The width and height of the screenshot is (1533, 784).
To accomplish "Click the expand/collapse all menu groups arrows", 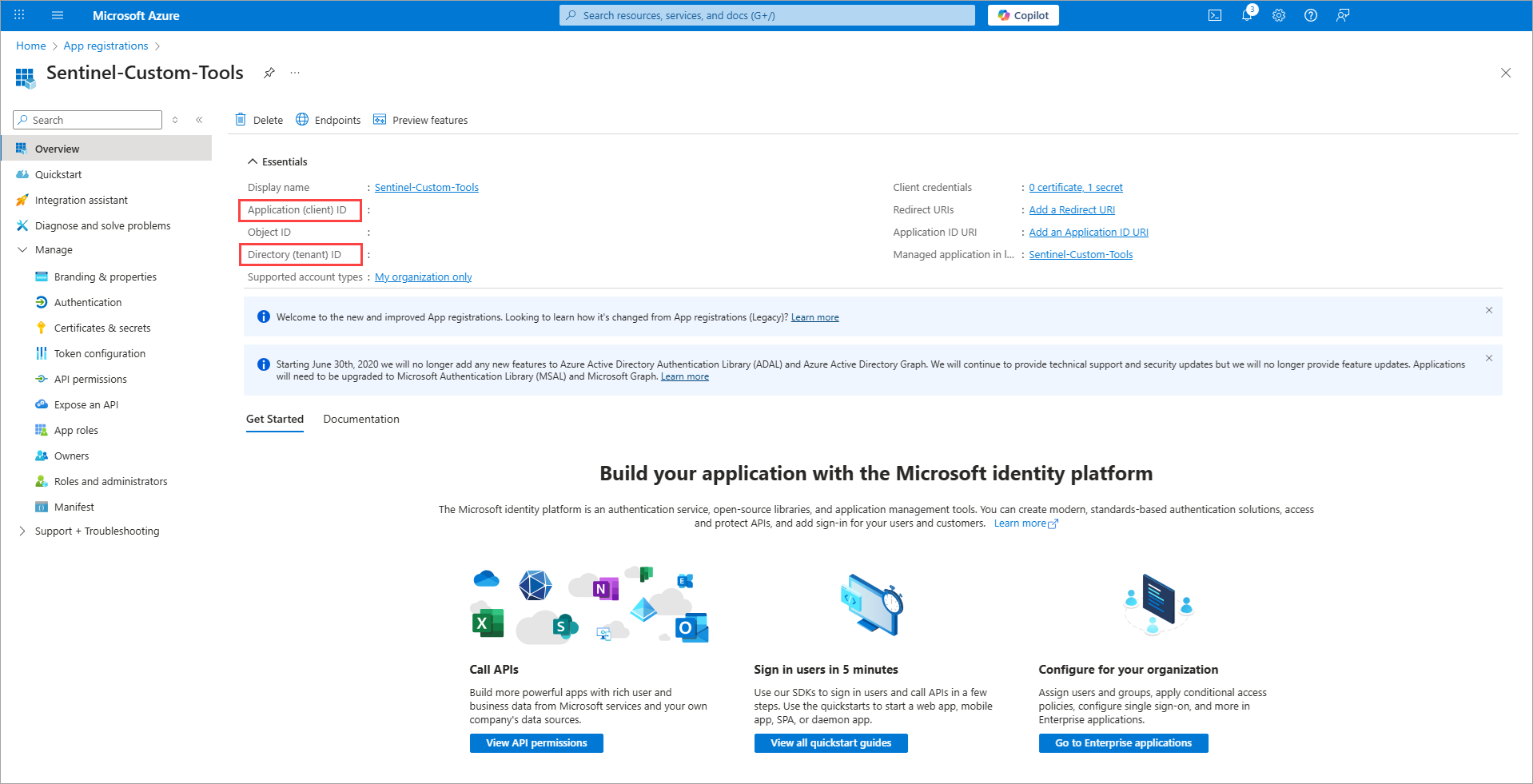I will click(x=175, y=120).
